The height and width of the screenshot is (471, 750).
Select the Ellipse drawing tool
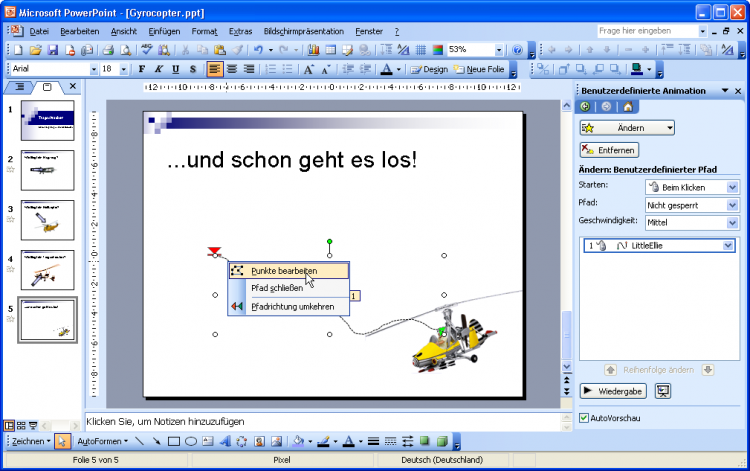click(190, 441)
